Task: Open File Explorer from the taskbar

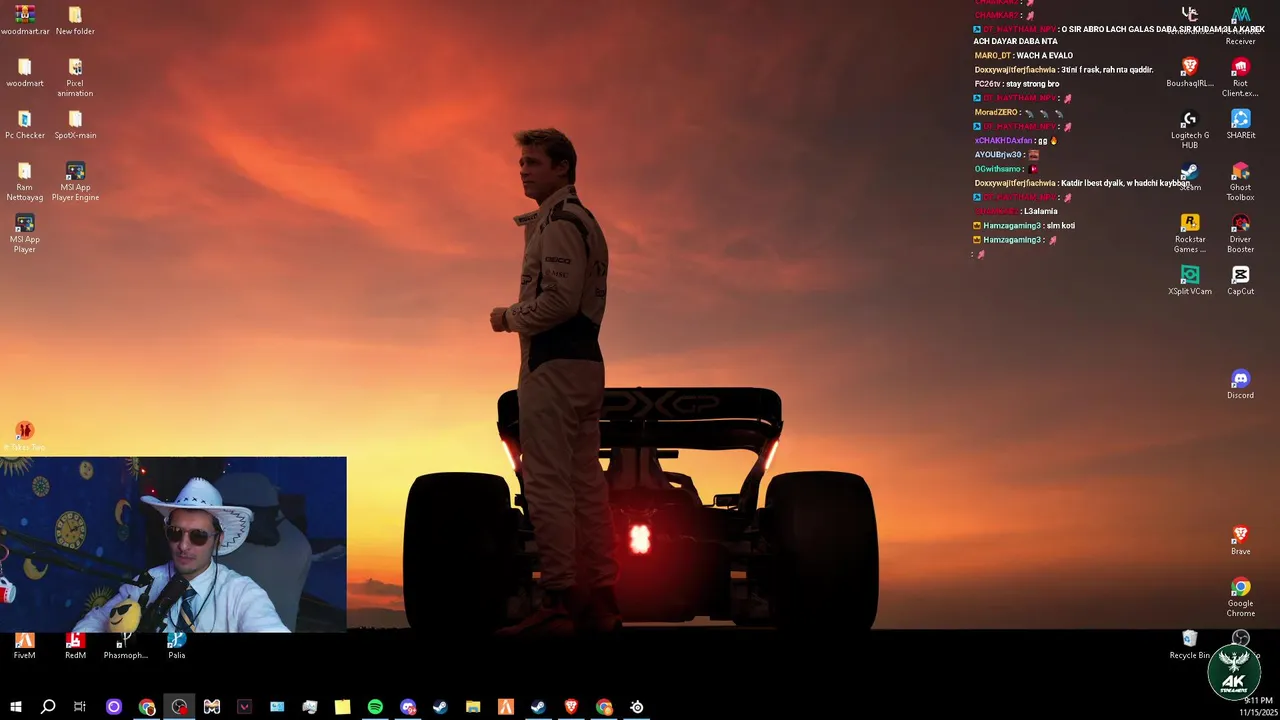Action: tap(473, 707)
